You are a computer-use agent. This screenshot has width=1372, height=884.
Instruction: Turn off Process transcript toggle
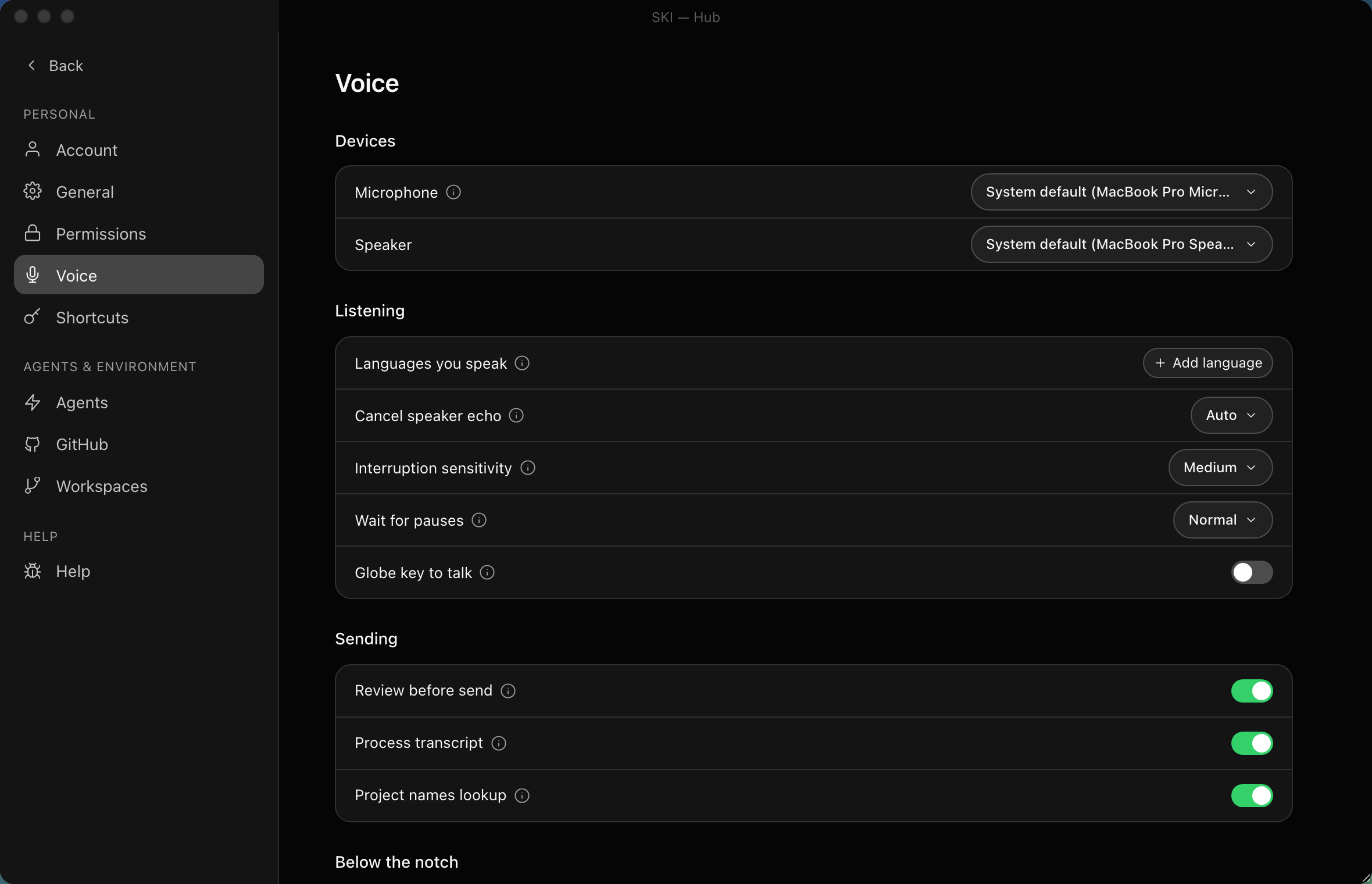point(1252,743)
